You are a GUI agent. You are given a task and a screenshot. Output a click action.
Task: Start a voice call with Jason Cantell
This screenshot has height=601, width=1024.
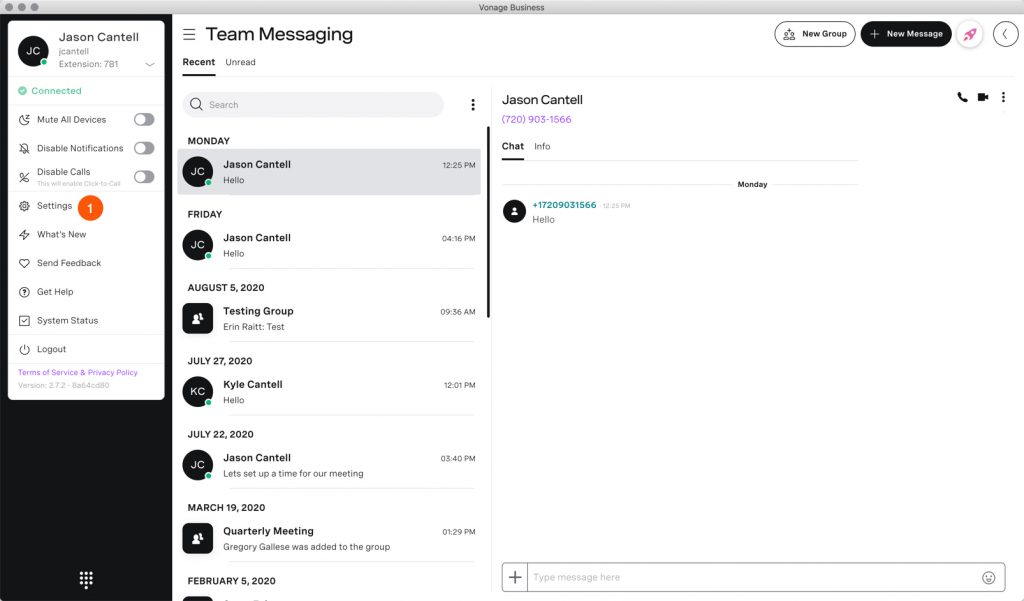point(962,97)
